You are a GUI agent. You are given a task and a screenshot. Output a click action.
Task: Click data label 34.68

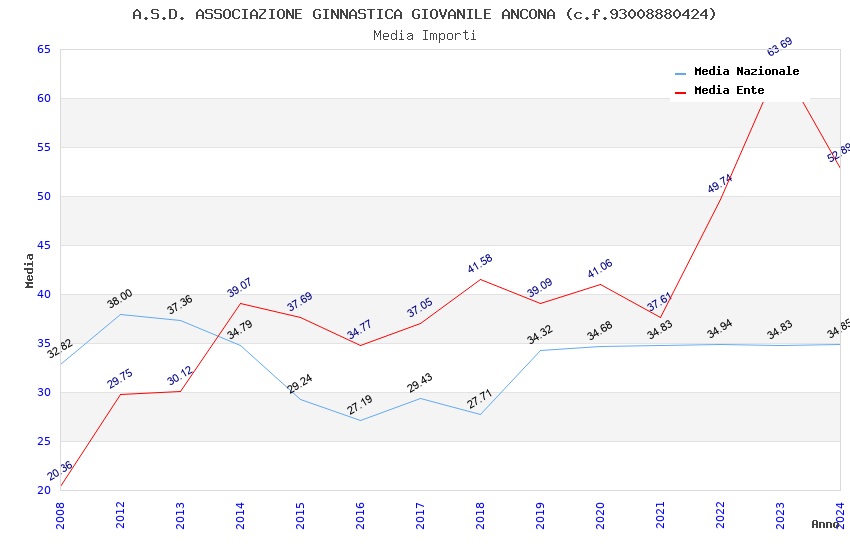[600, 331]
